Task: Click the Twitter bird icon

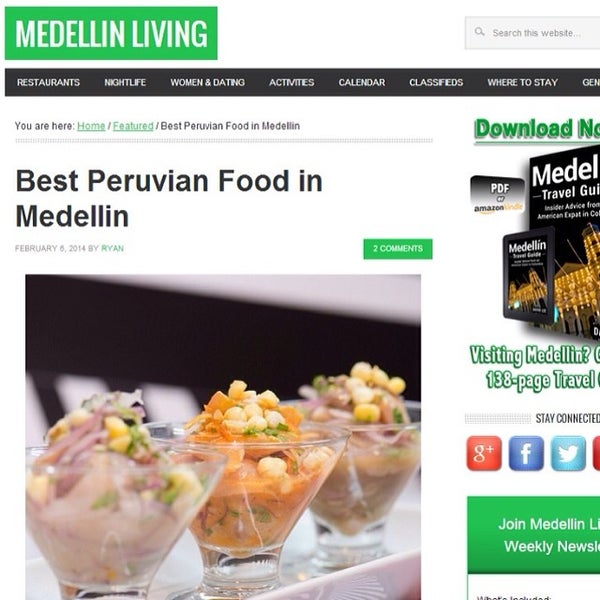Action: [x=568, y=453]
